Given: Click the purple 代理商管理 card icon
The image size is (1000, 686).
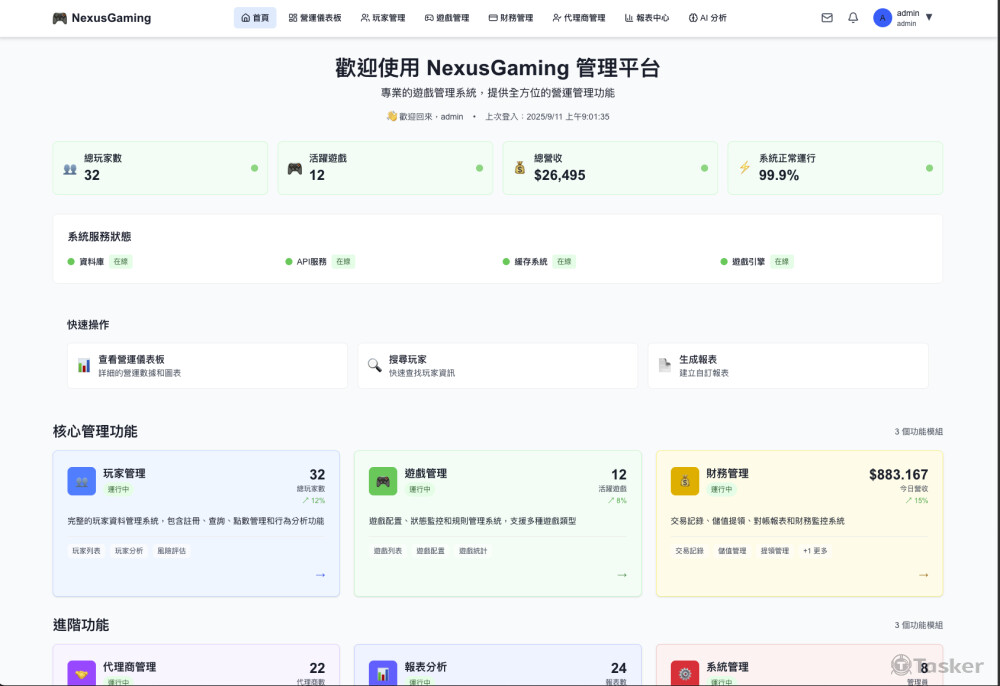Looking at the screenshot, I should point(82,673).
